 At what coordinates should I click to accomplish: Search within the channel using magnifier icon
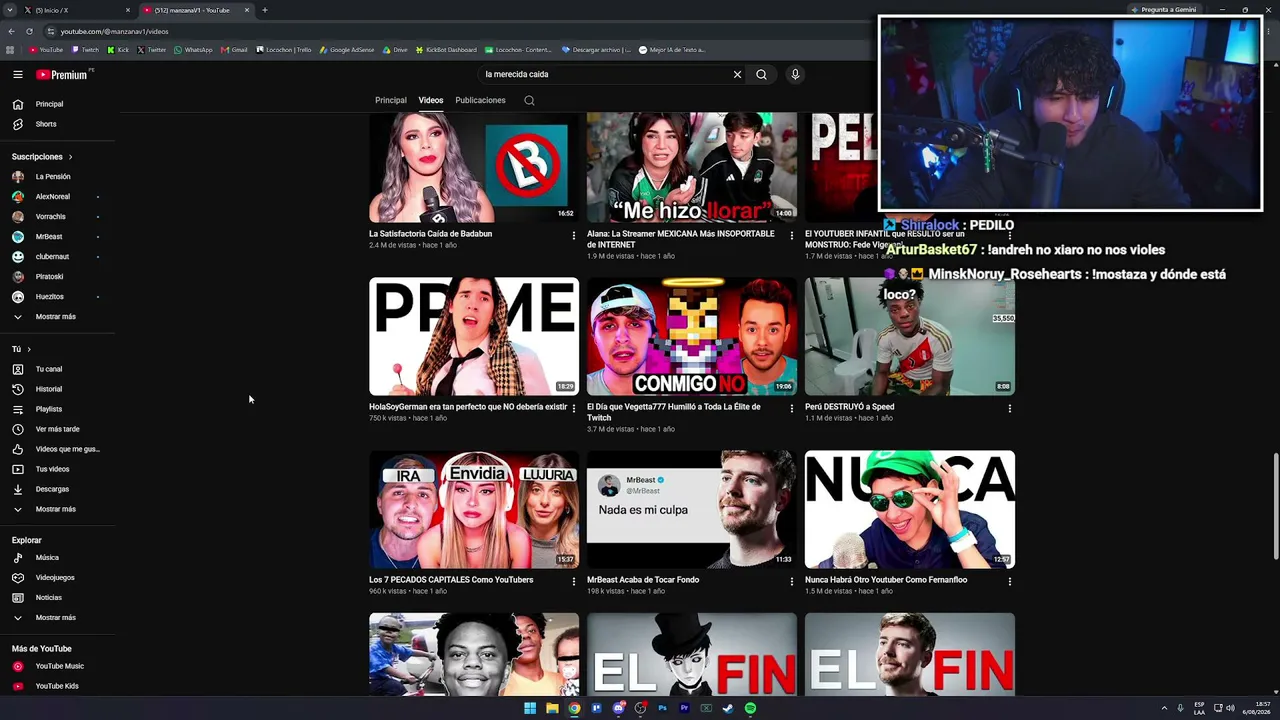(529, 100)
